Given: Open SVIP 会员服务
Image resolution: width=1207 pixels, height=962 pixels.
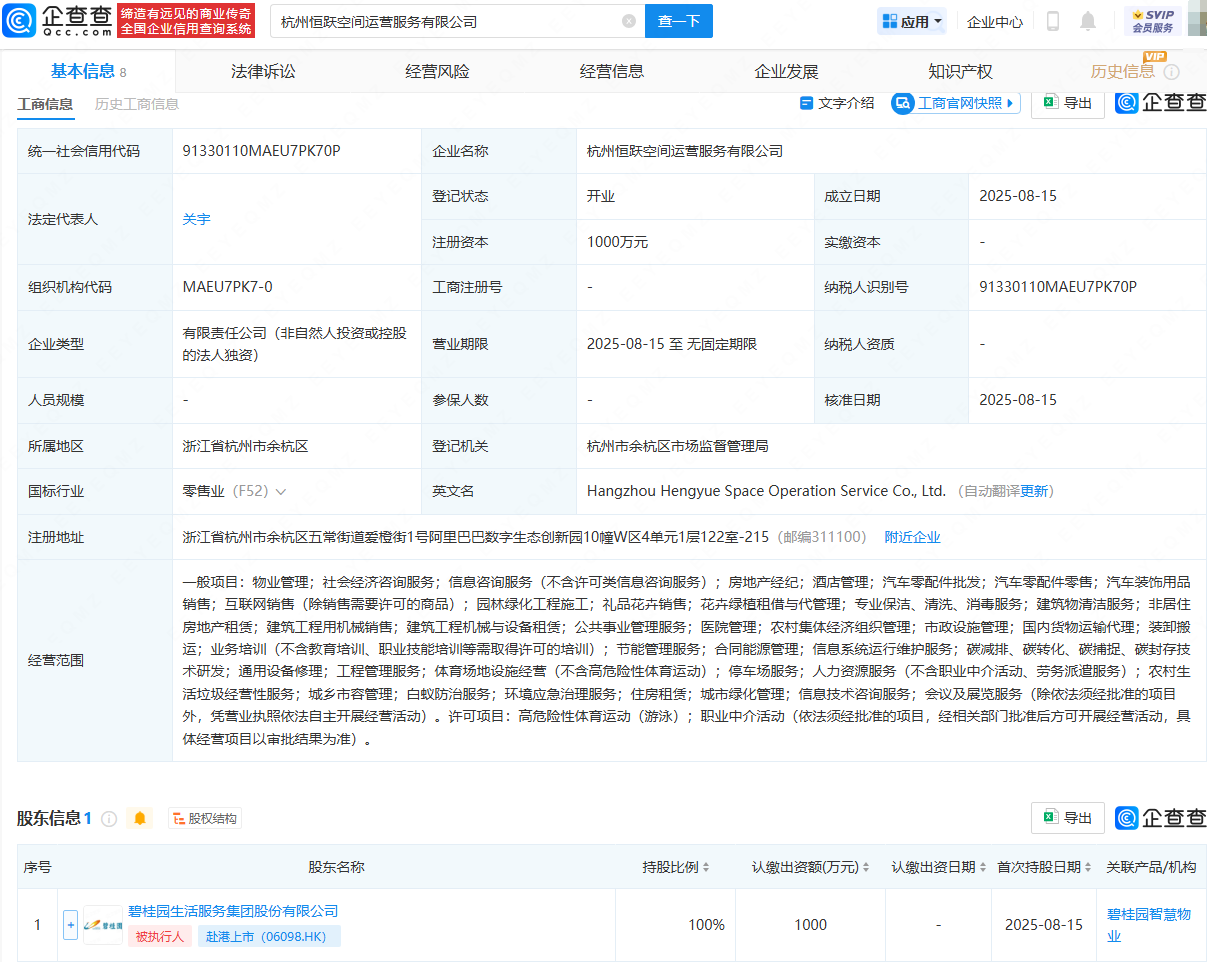Looking at the screenshot, I should tap(1152, 21).
